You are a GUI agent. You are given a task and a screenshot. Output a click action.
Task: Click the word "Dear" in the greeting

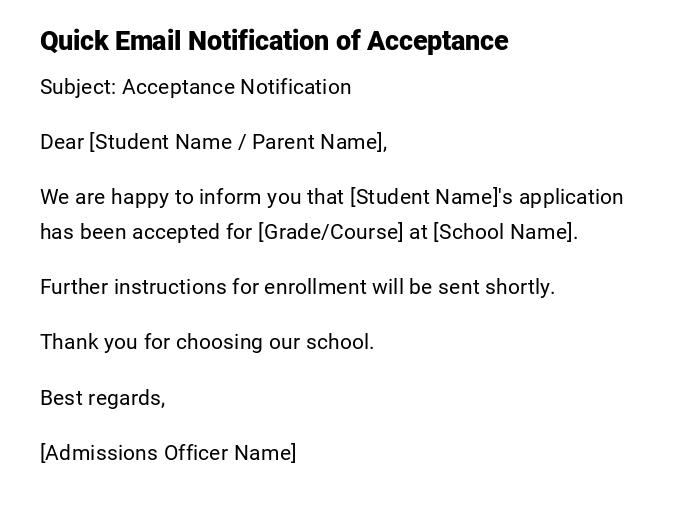coord(62,142)
